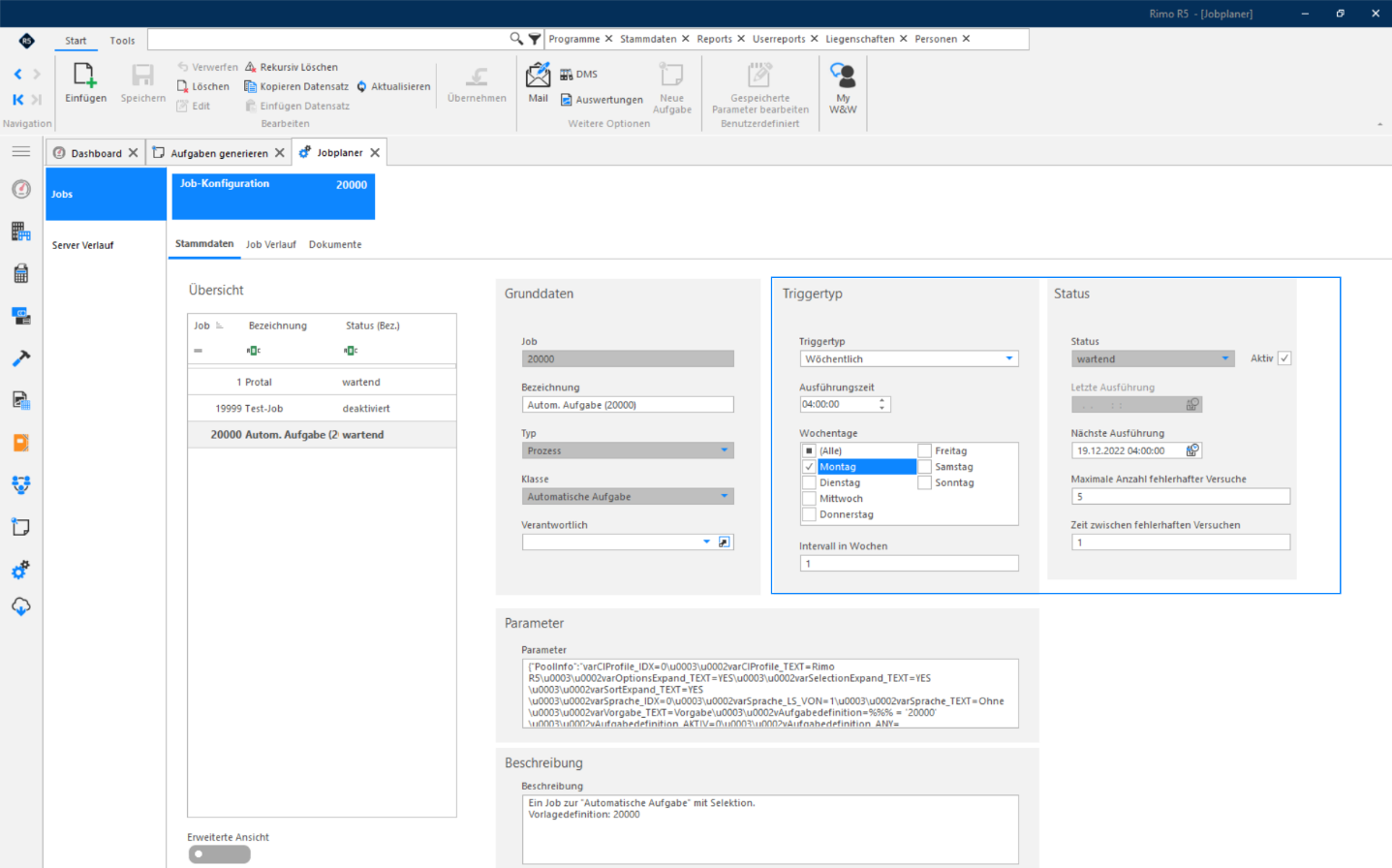The width and height of the screenshot is (1392, 868).
Task: Open the hamburger menu in the sidebar
Action: pyautogui.click(x=20, y=151)
